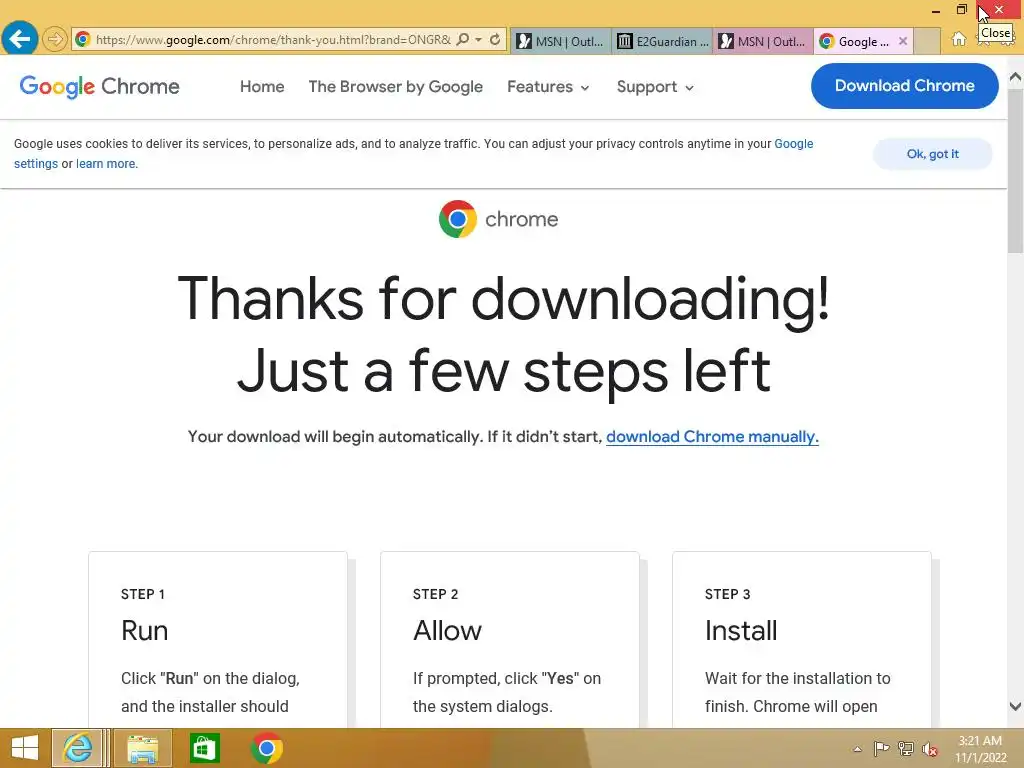This screenshot has height=768, width=1024.
Task: Click download Chrome manually link
Action: pos(712,436)
